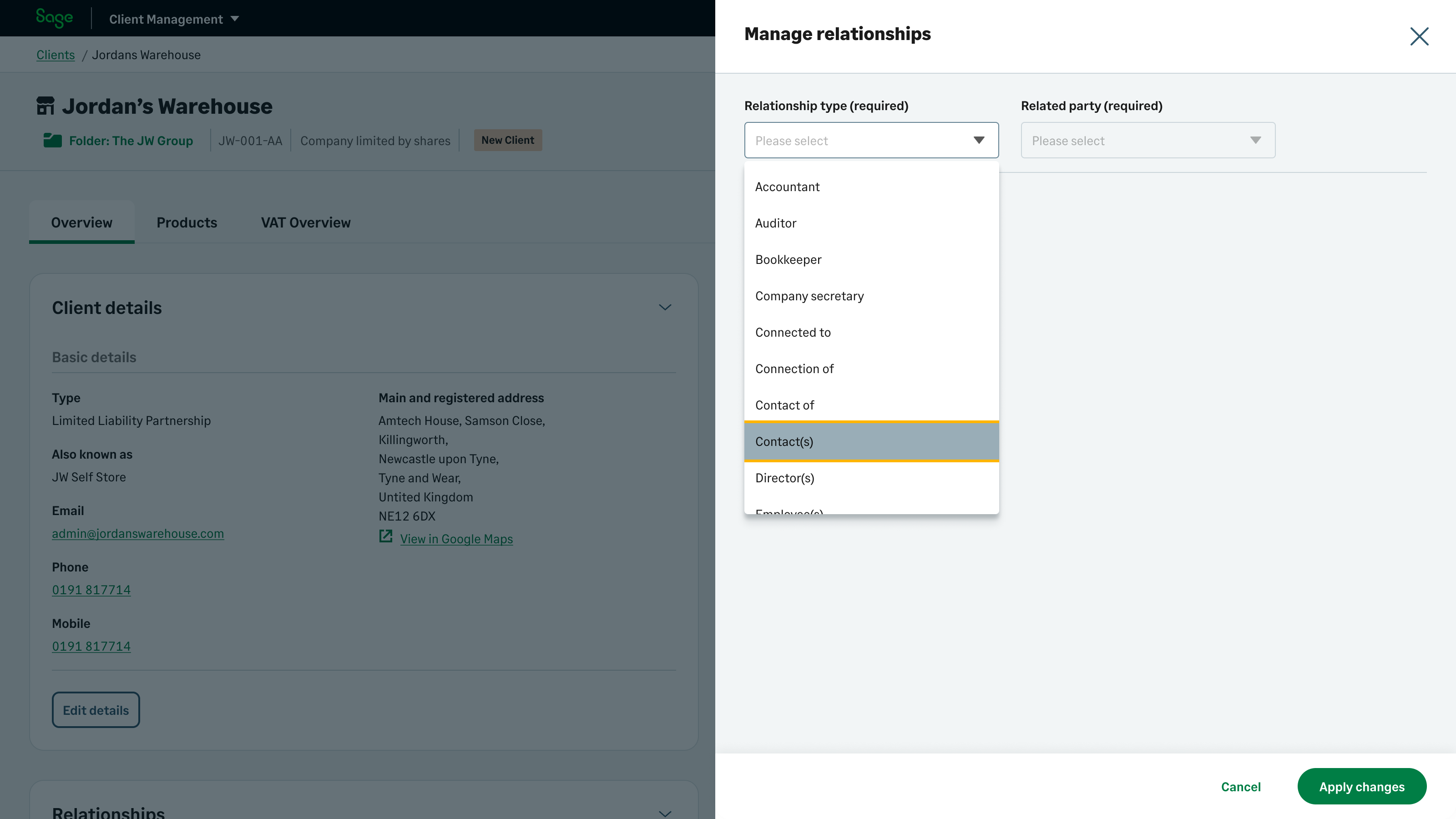Open the Client Management dropdown arrow
1456x819 pixels.
coord(235,19)
